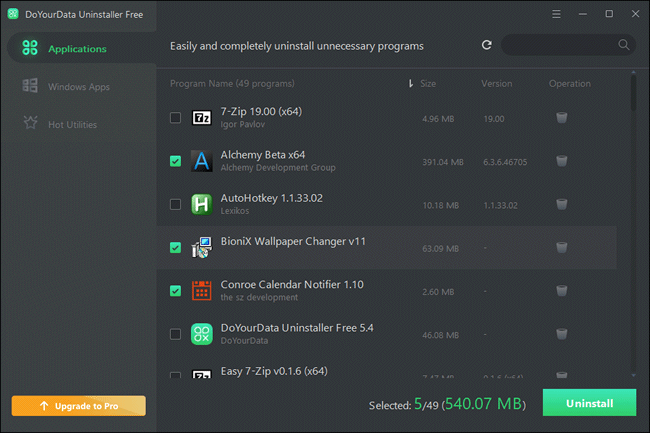Viewport: 650px width, 433px height.
Task: Click the Upgrade to Pro button
Action: tap(78, 405)
